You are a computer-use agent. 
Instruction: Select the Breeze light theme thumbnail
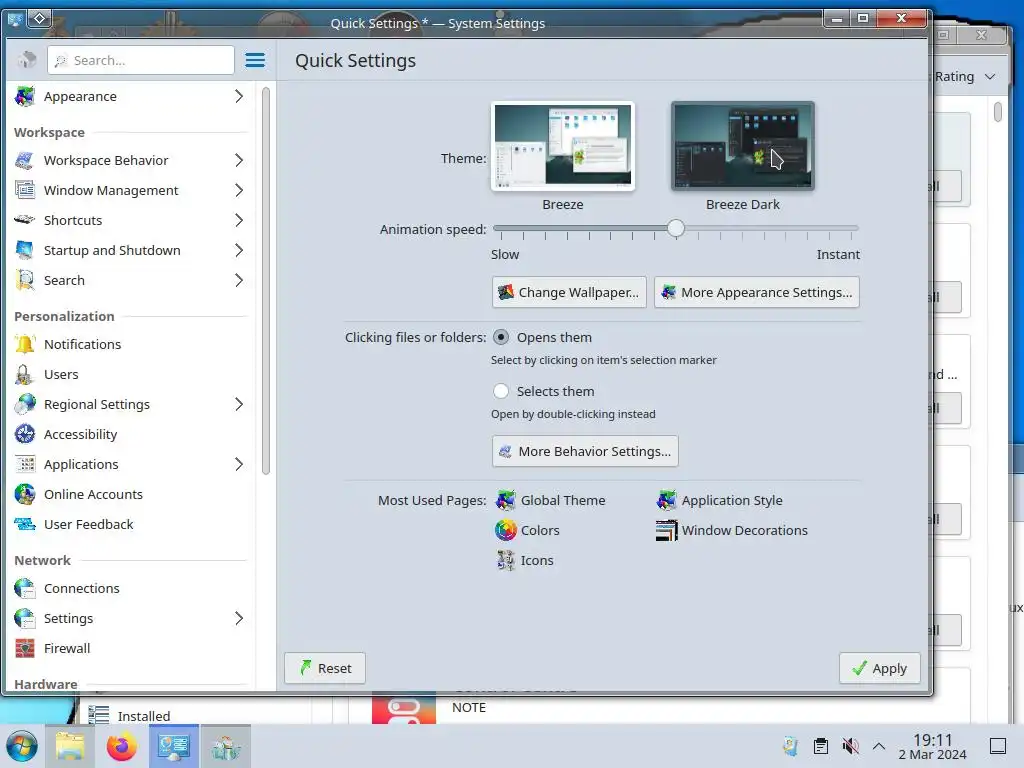(563, 146)
